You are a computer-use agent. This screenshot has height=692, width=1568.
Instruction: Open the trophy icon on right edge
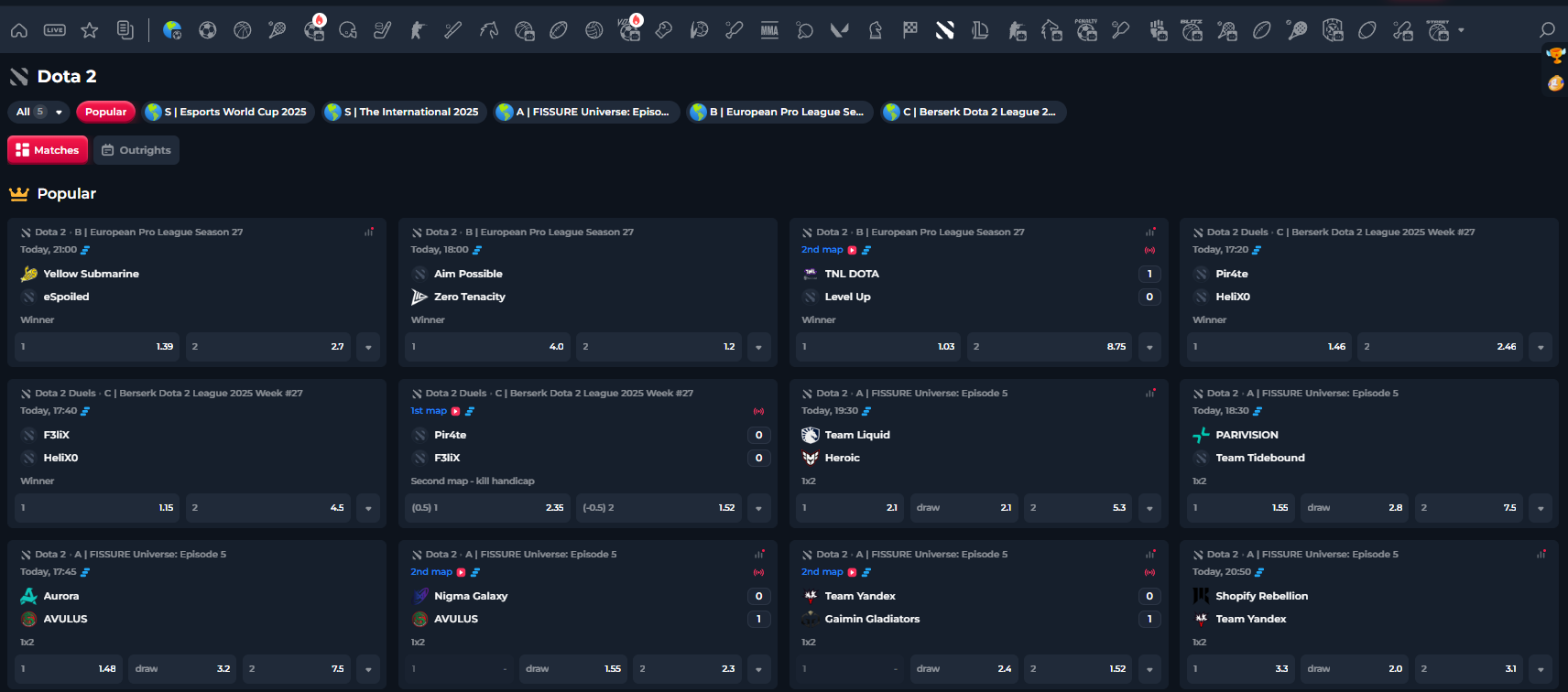coord(1555,56)
